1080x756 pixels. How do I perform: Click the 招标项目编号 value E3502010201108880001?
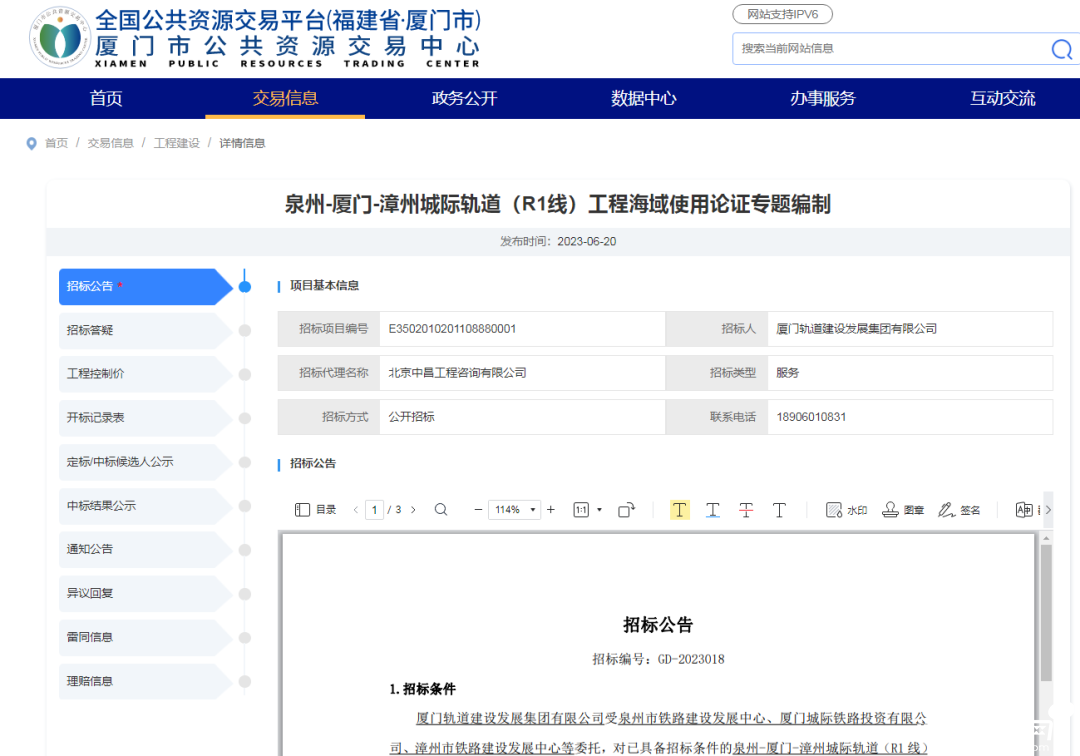452,329
